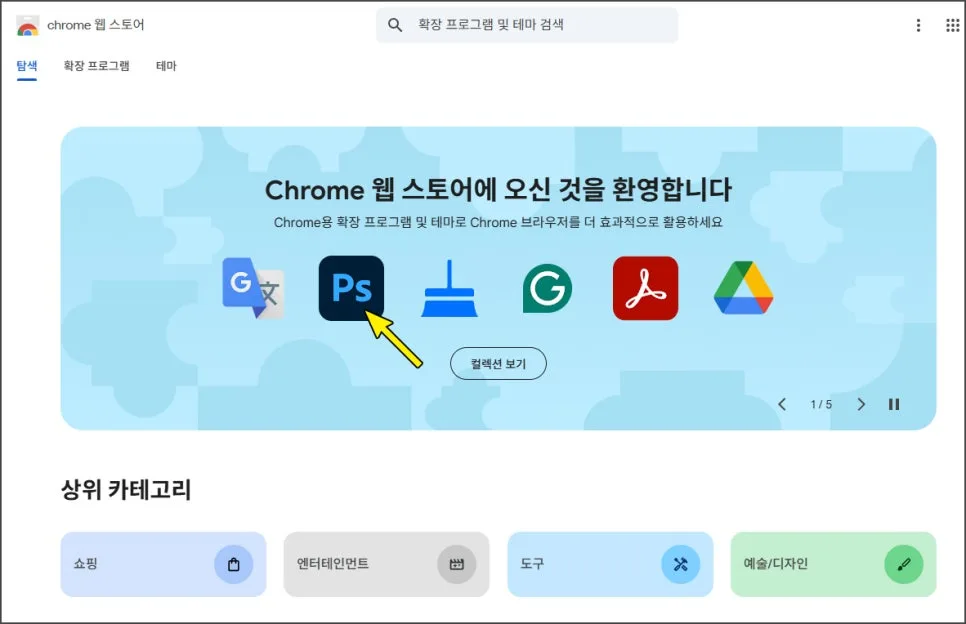Select the blue broom cleaner icon
Screen dimensions: 966x624
[449, 288]
